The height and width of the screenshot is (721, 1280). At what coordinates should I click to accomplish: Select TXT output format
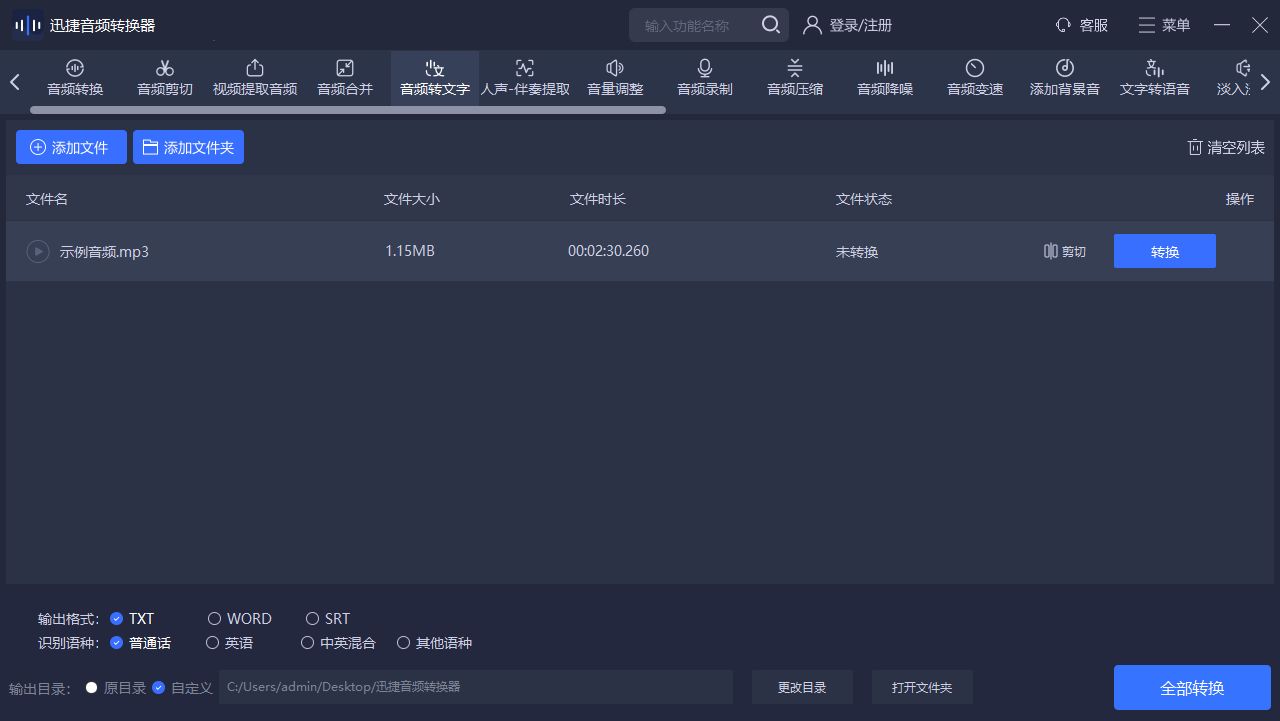click(132, 619)
